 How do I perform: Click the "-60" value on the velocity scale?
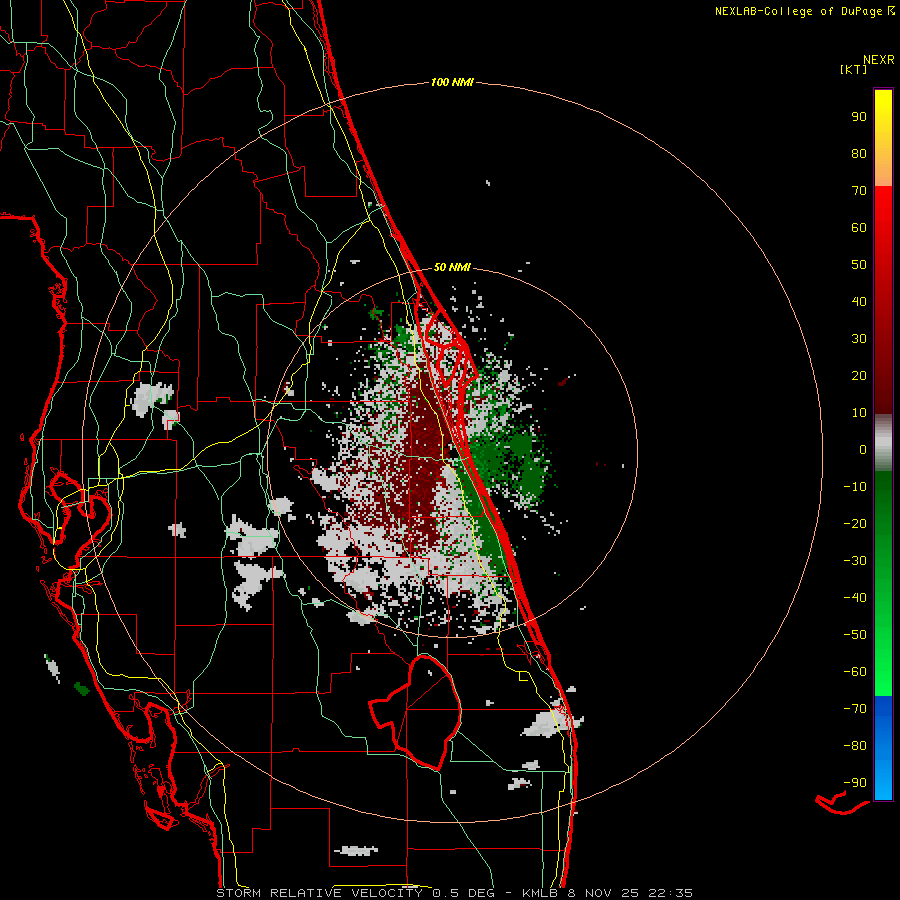855,672
